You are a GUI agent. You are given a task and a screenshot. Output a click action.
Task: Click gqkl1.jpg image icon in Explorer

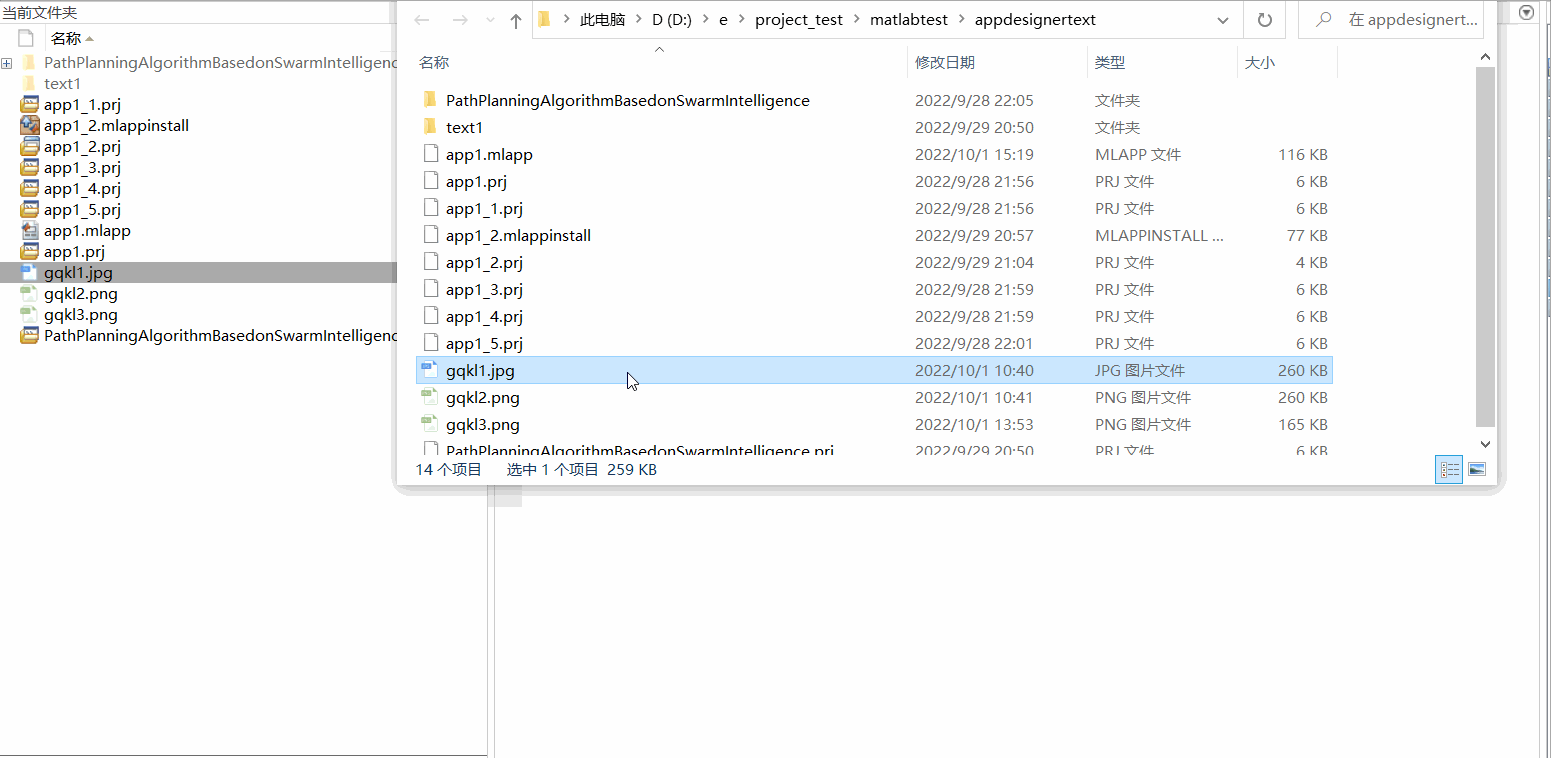pyautogui.click(x=430, y=370)
